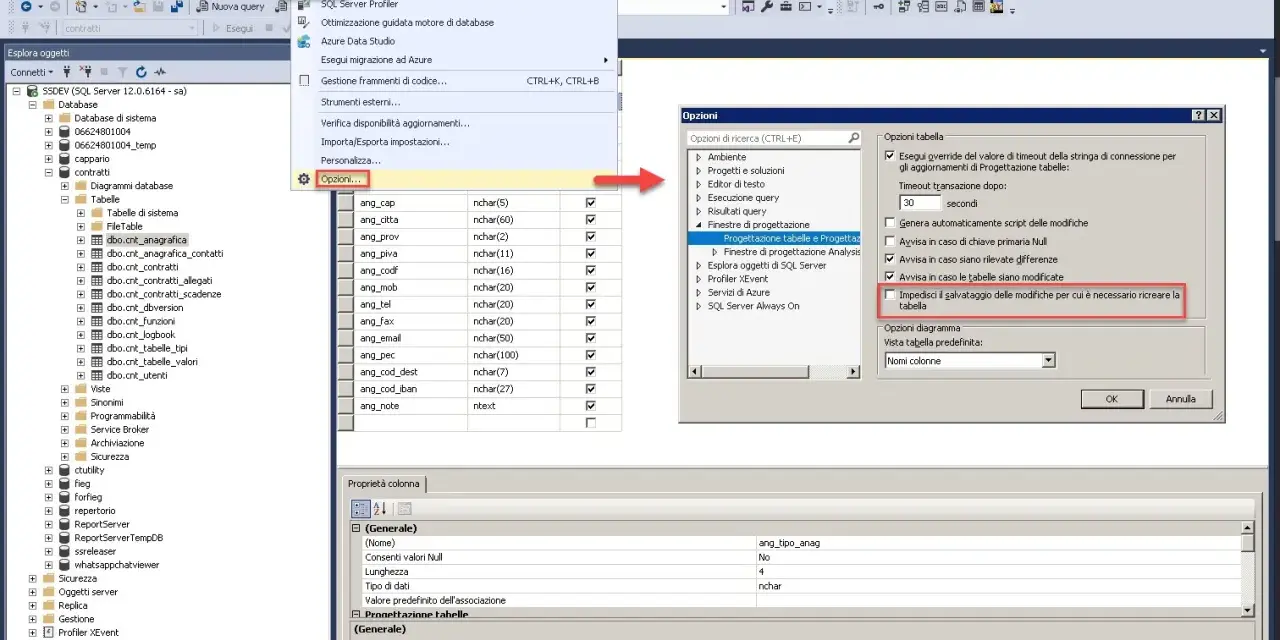
Task: Select dbo.cnt_anagrafica table in tree
Action: click(x=147, y=240)
